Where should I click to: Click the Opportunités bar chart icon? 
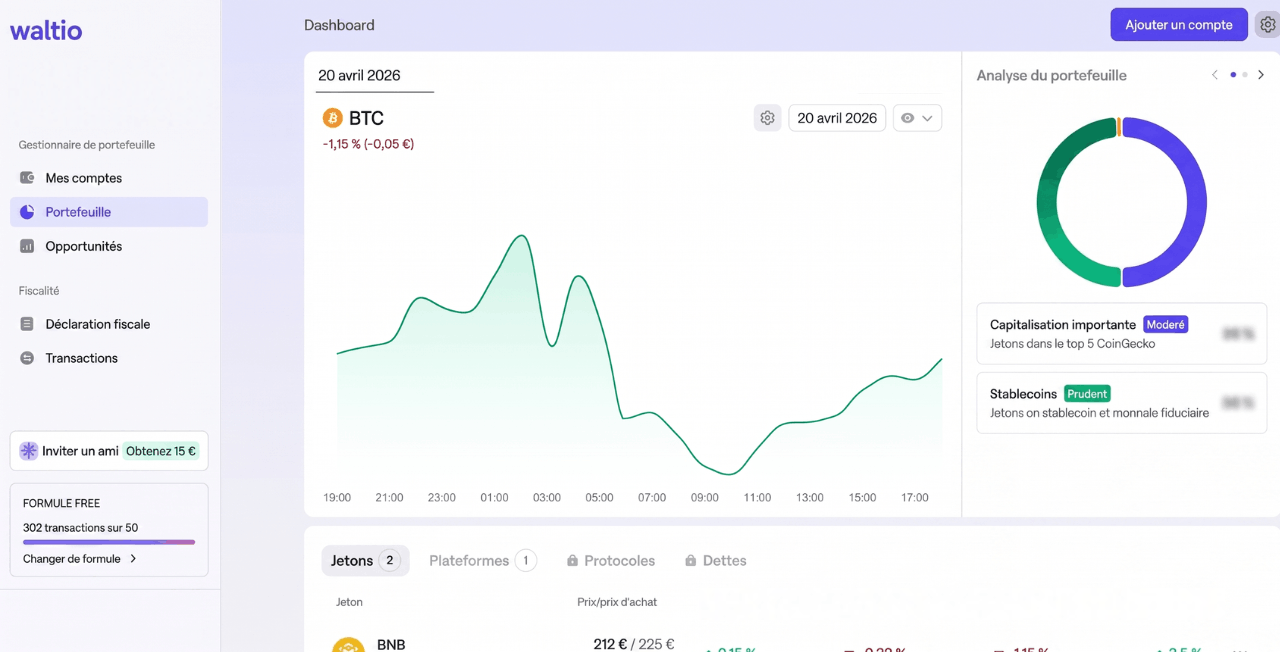[x=27, y=246]
